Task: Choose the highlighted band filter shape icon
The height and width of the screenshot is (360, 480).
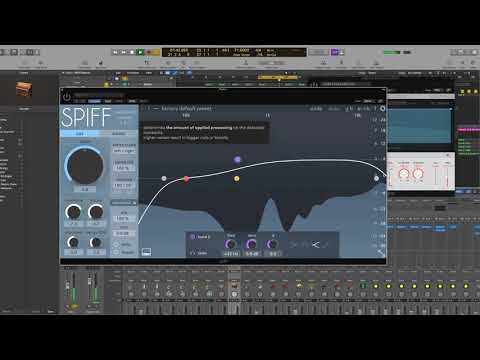Action: point(315,245)
